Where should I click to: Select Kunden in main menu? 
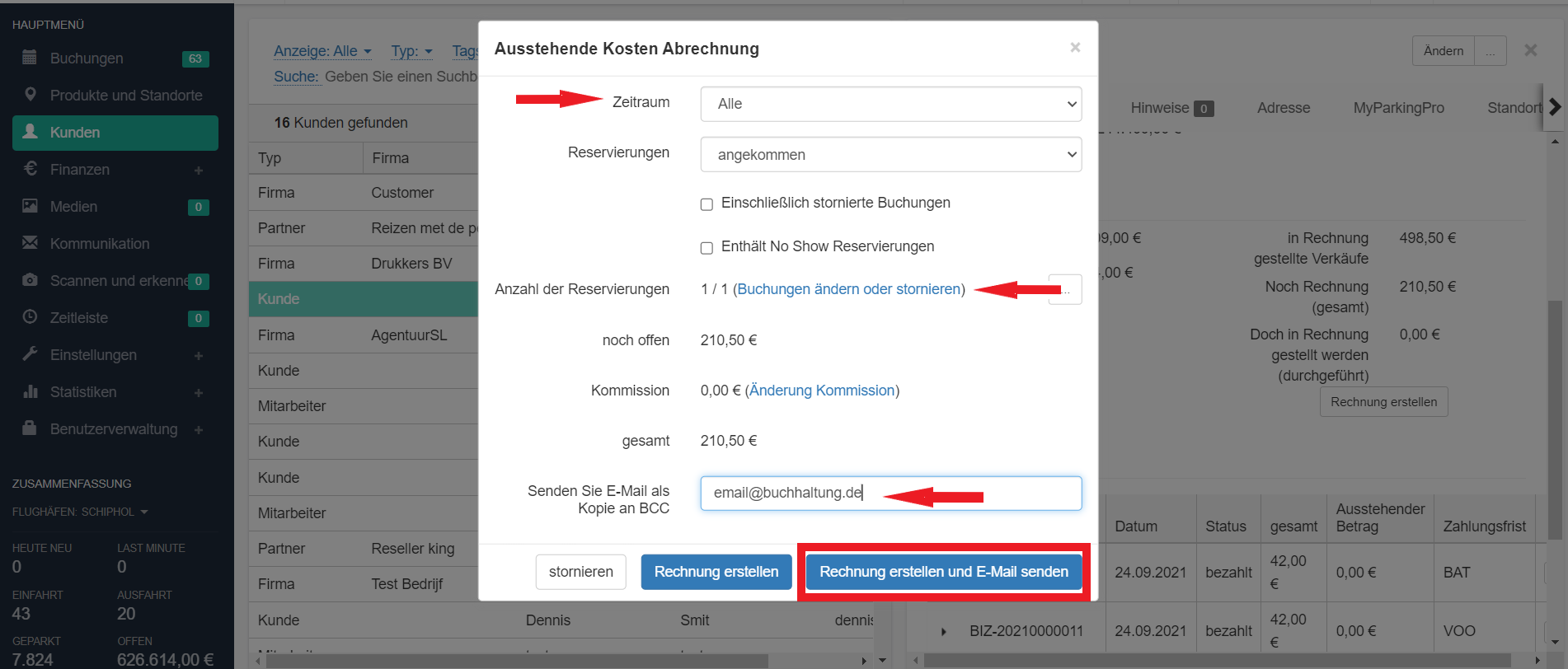tap(115, 133)
